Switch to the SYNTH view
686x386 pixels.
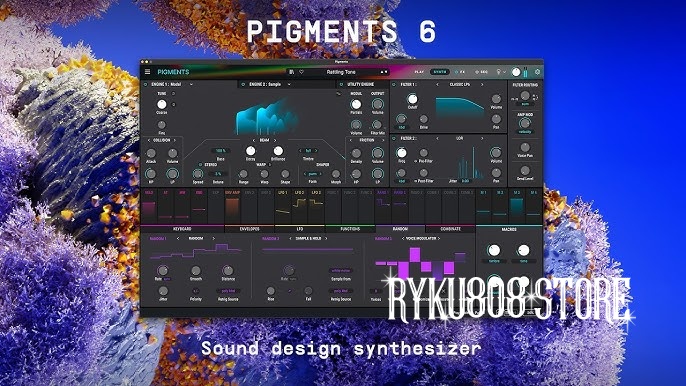pos(440,72)
